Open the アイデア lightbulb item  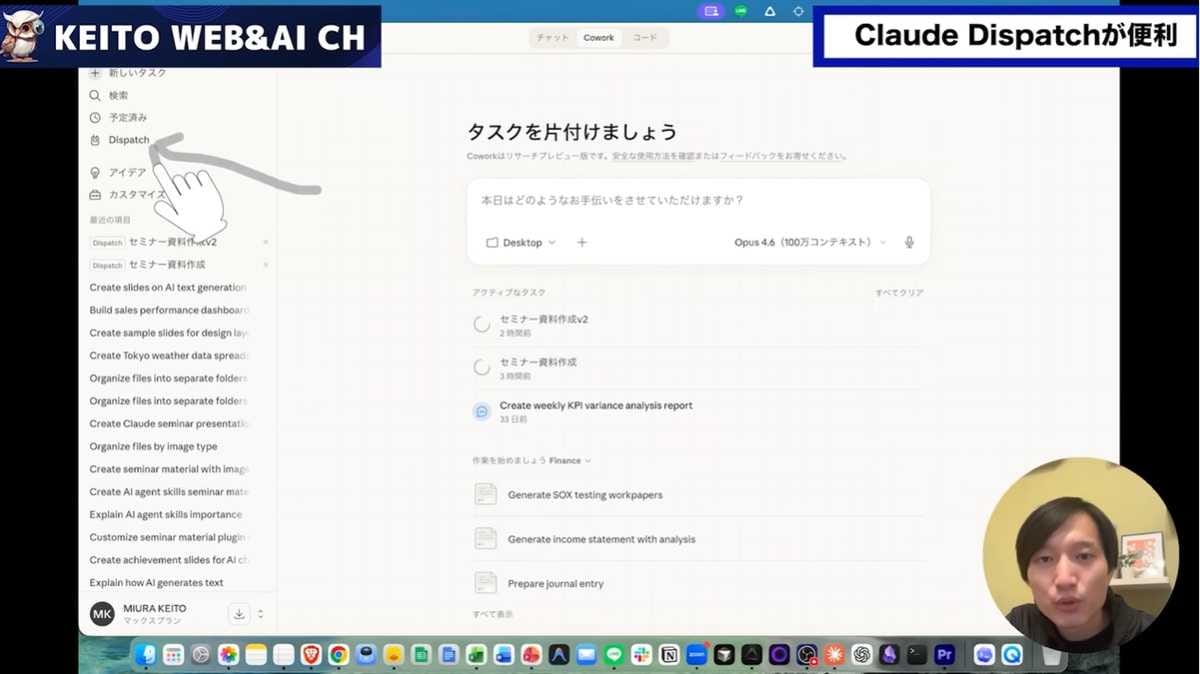(x=126, y=172)
